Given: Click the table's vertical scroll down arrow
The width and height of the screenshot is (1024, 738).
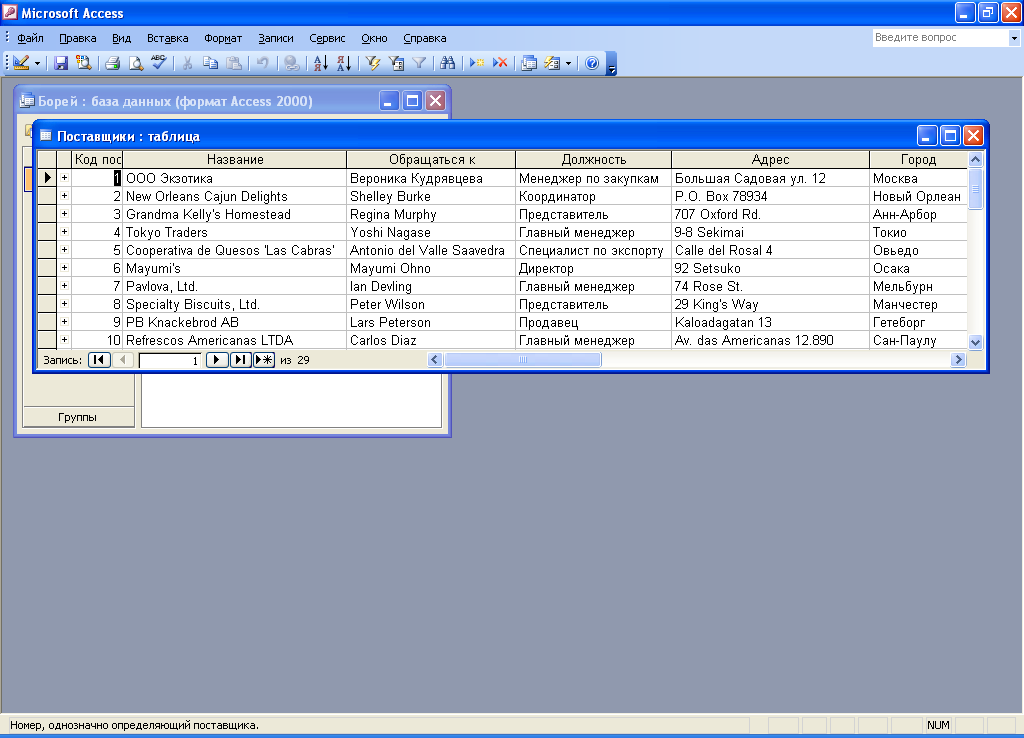Looking at the screenshot, I should point(975,342).
